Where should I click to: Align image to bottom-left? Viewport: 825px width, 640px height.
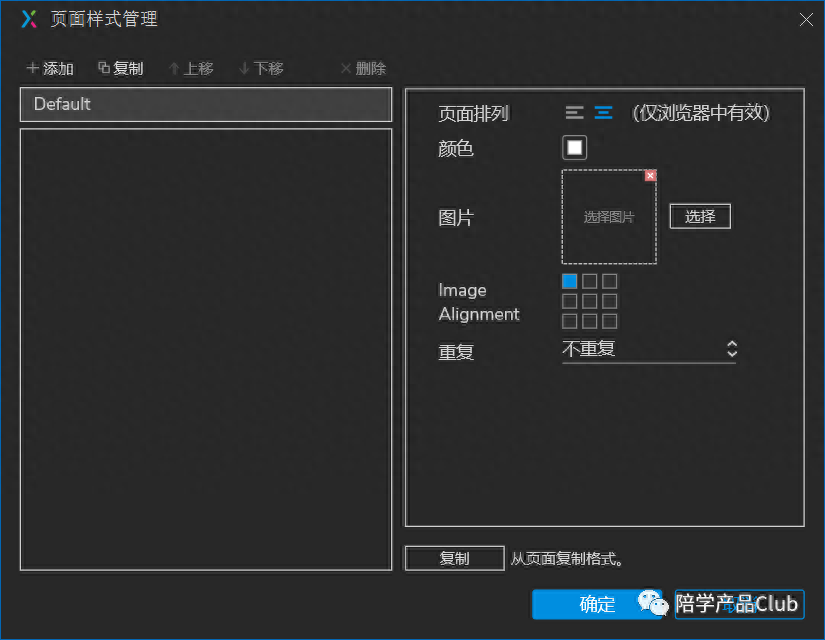point(569,321)
